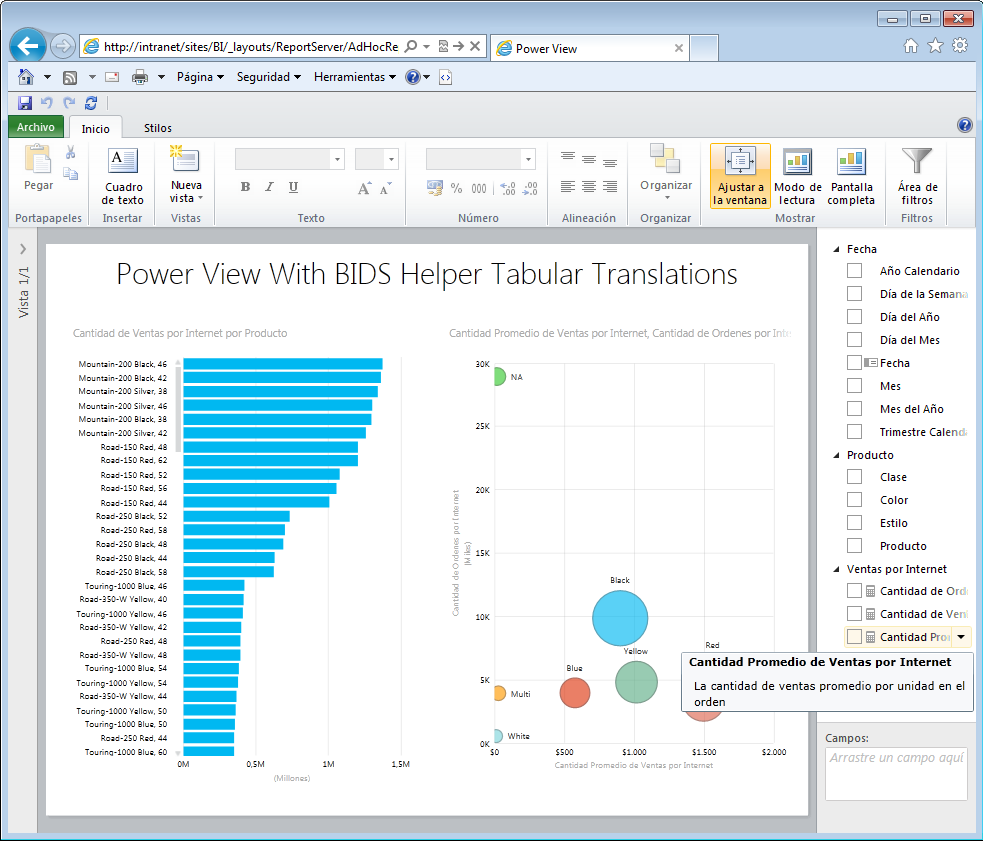Check the Año Calendario field
The height and width of the screenshot is (841, 983).
(x=855, y=270)
